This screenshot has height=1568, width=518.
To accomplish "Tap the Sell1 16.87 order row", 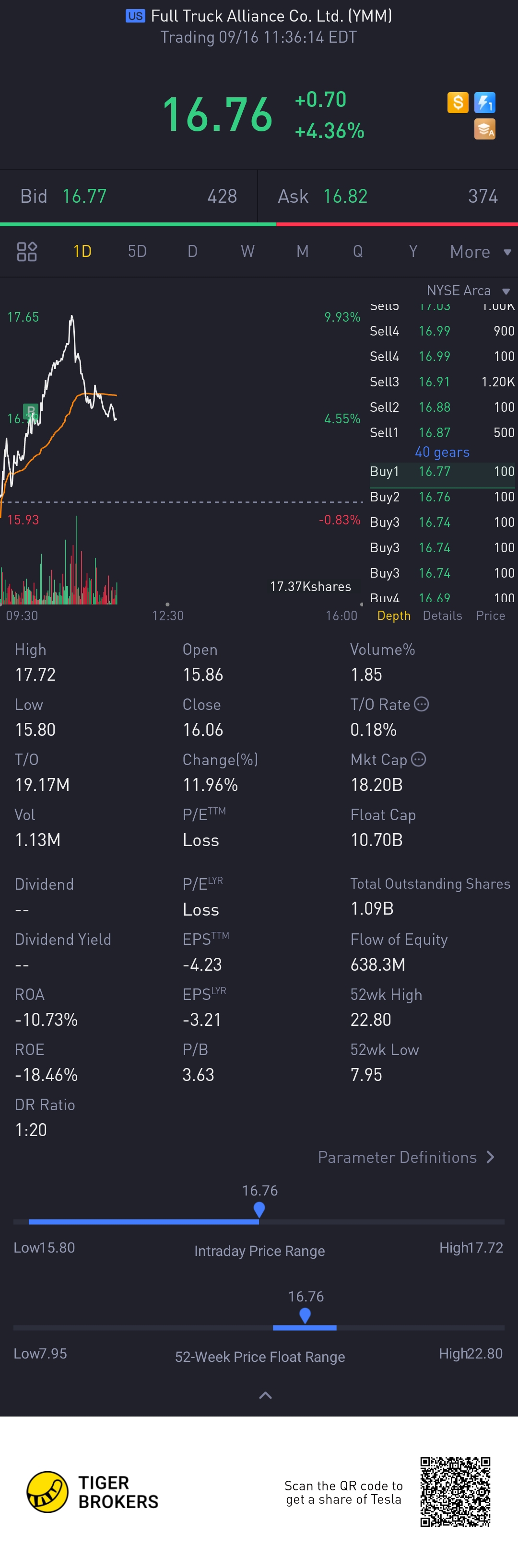I will tap(442, 433).
